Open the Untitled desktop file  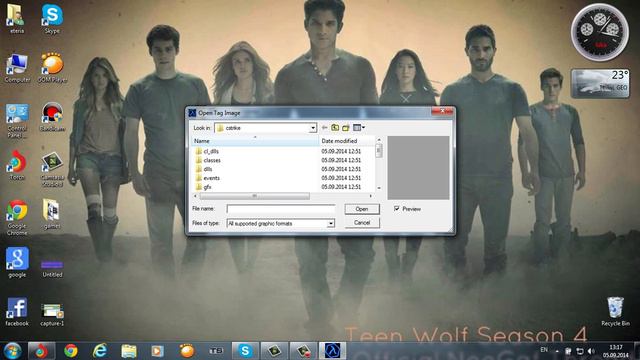[x=52, y=268]
